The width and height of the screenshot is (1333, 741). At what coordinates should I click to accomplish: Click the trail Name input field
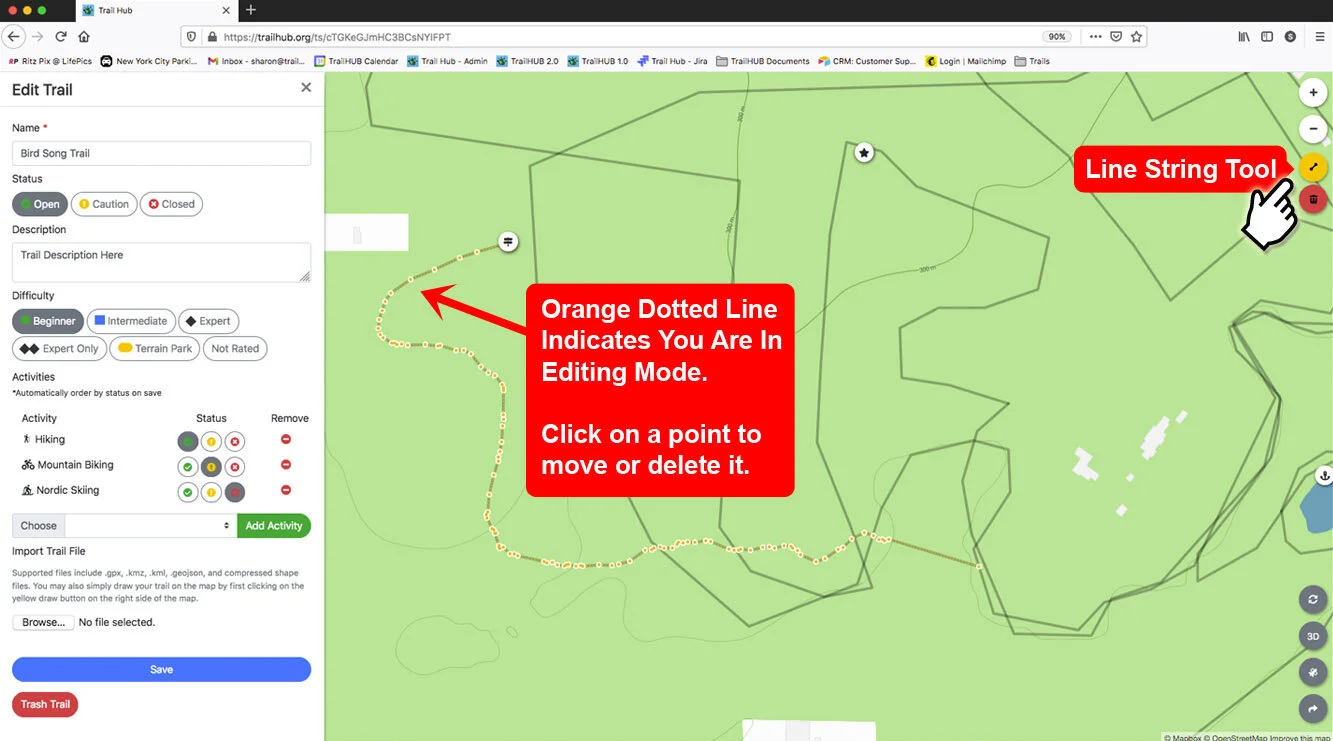tap(161, 153)
